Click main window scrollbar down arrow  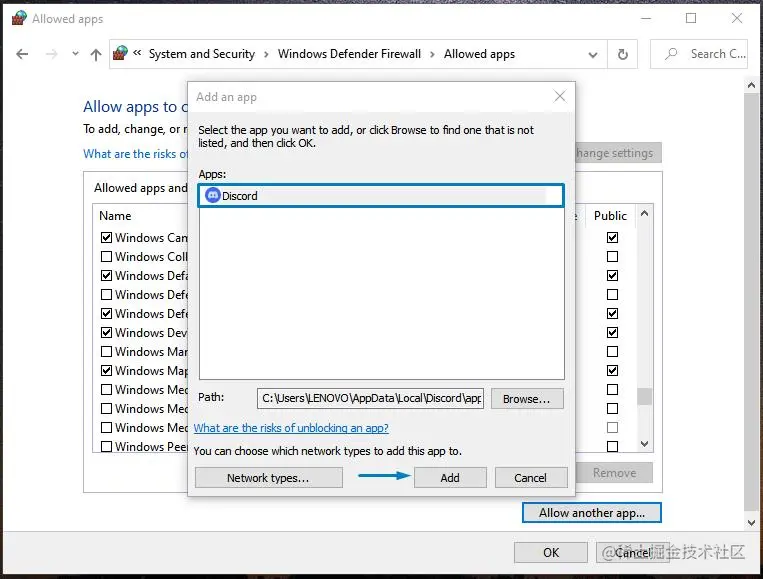tap(751, 523)
